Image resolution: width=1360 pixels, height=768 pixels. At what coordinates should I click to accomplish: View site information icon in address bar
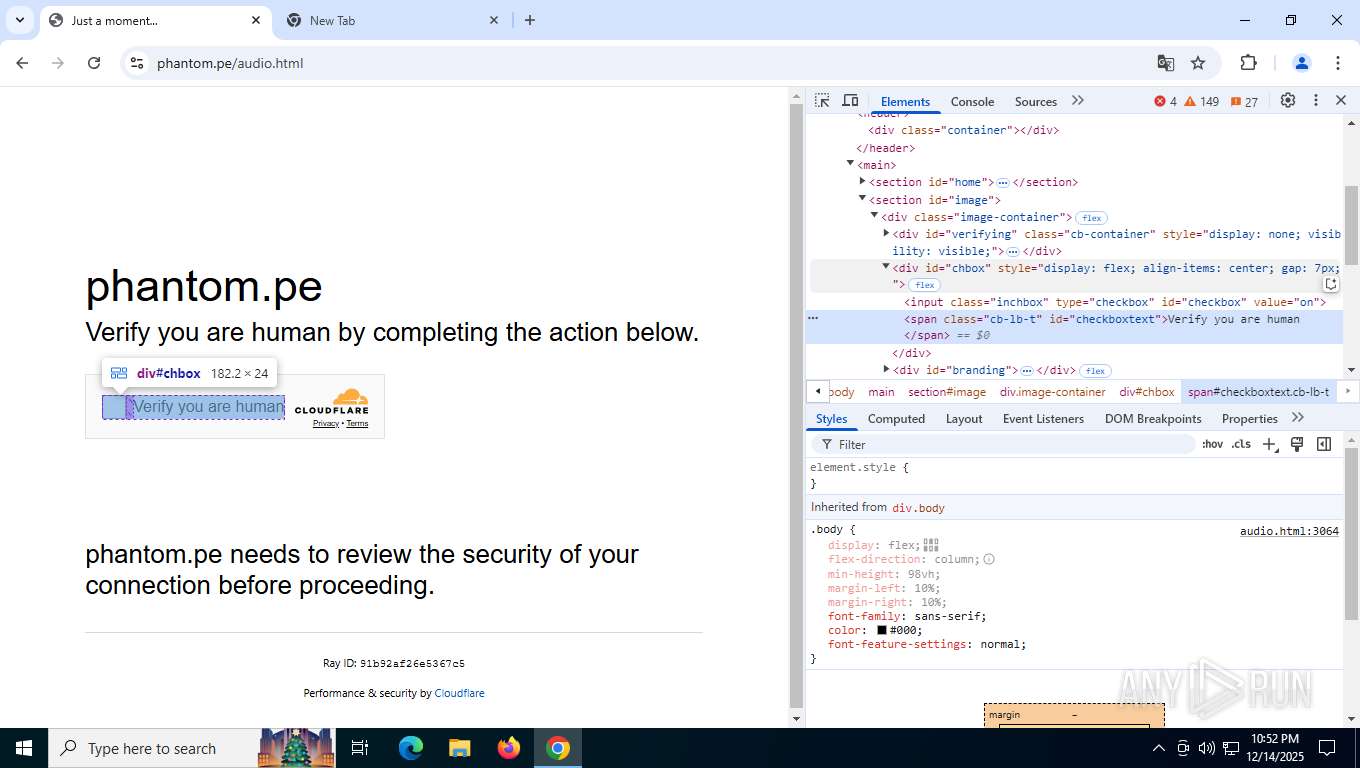(137, 63)
